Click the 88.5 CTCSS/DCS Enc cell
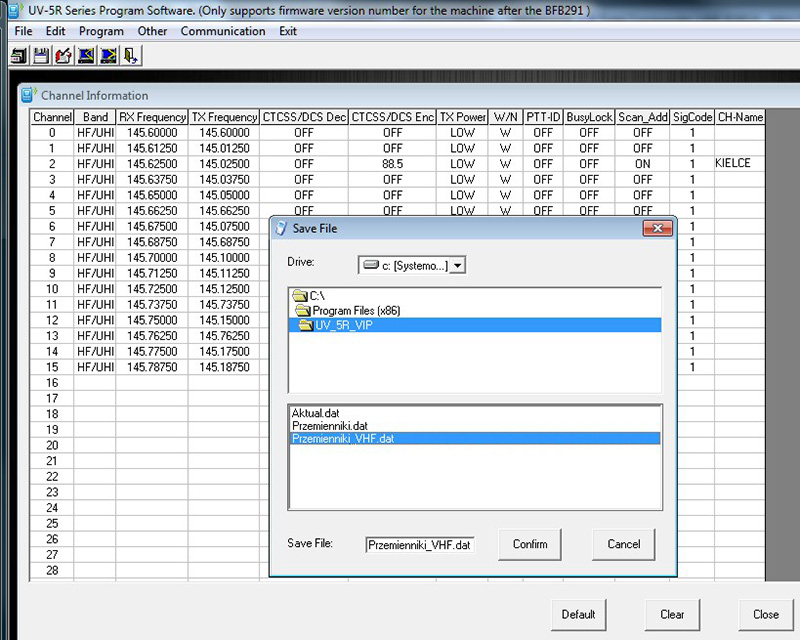The height and width of the screenshot is (640, 800). pos(392,164)
